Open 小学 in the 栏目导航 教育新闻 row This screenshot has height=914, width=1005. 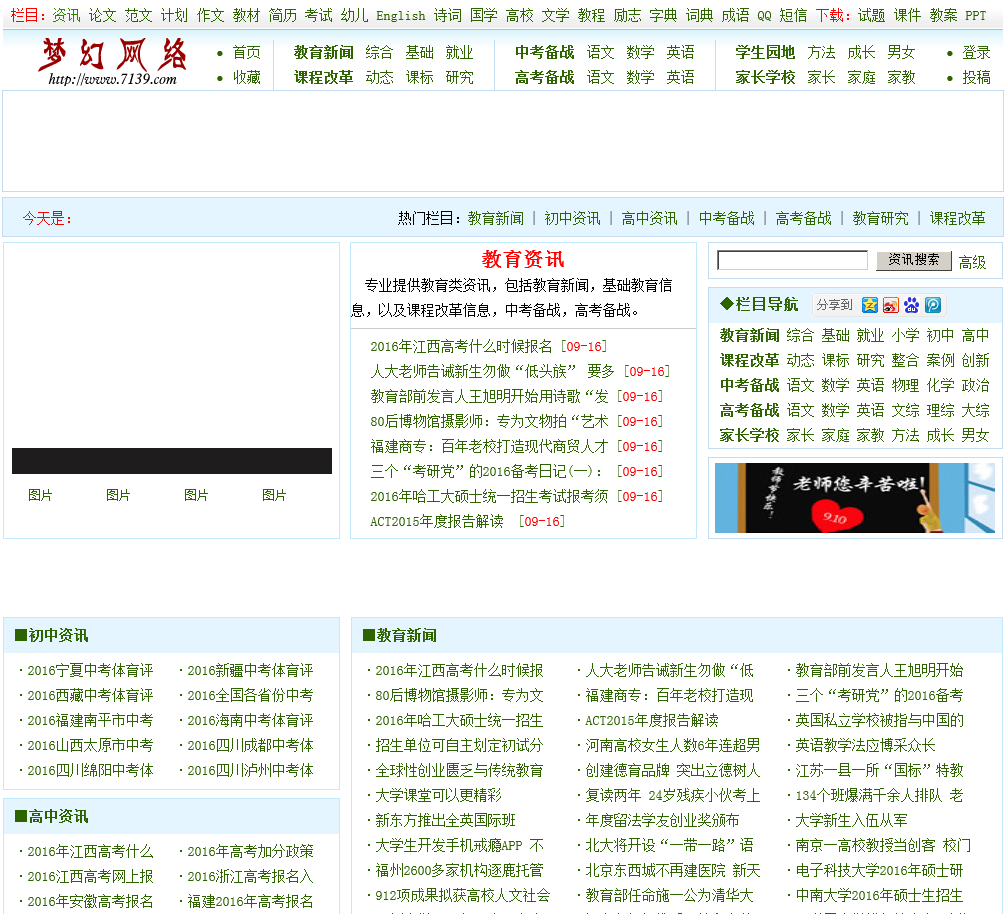[x=905, y=335]
